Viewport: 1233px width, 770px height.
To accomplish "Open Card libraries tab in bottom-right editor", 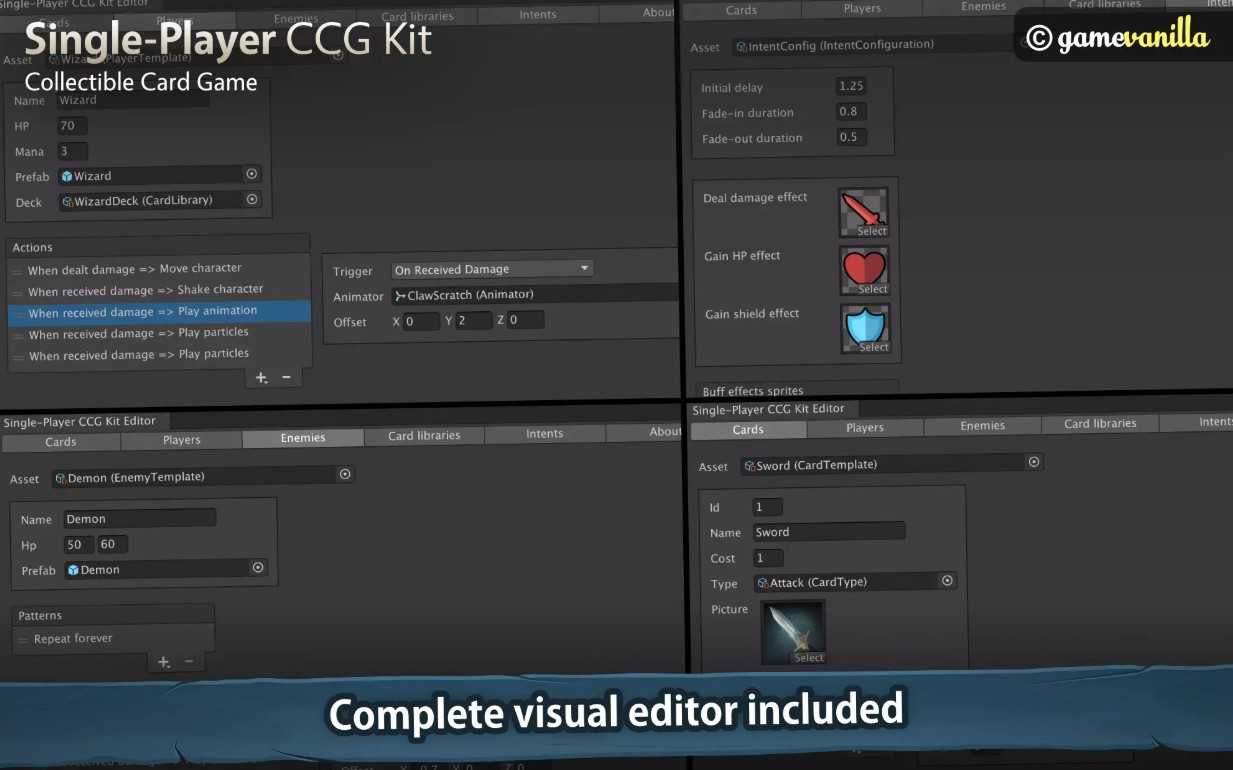I will coord(1100,424).
